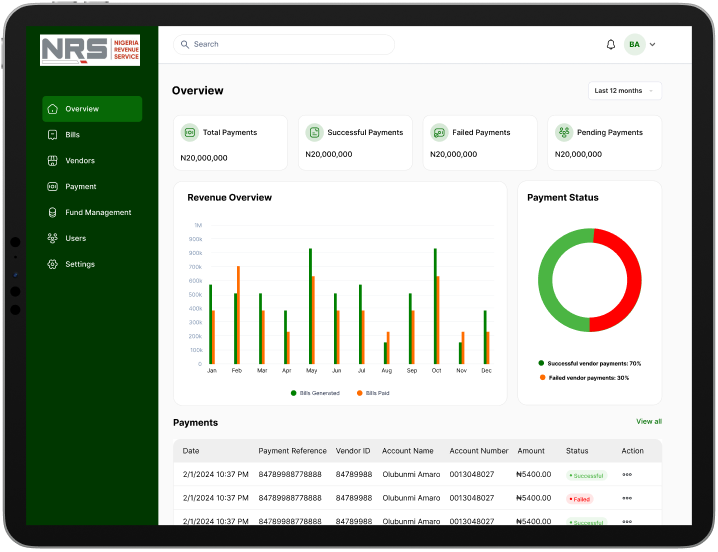Click the Total Payments card icon
Viewport: 718px width, 552px height.
tap(189, 133)
